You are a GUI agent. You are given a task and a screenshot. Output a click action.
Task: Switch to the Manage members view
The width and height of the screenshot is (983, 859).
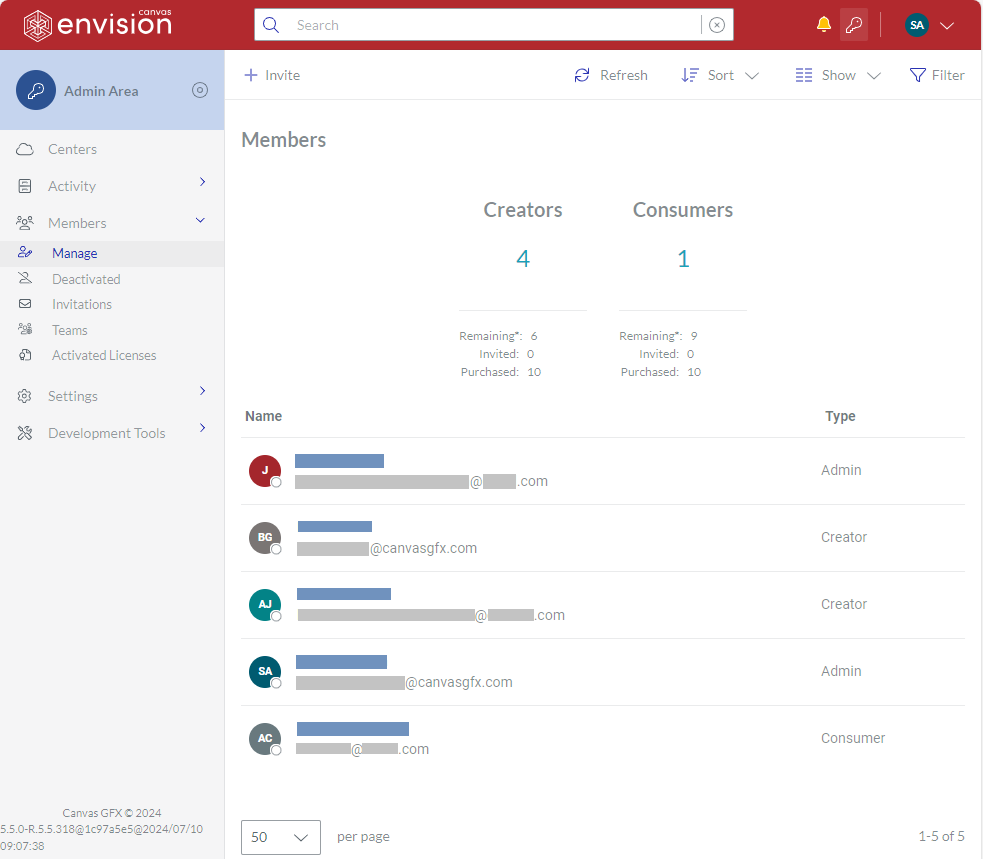click(x=75, y=253)
